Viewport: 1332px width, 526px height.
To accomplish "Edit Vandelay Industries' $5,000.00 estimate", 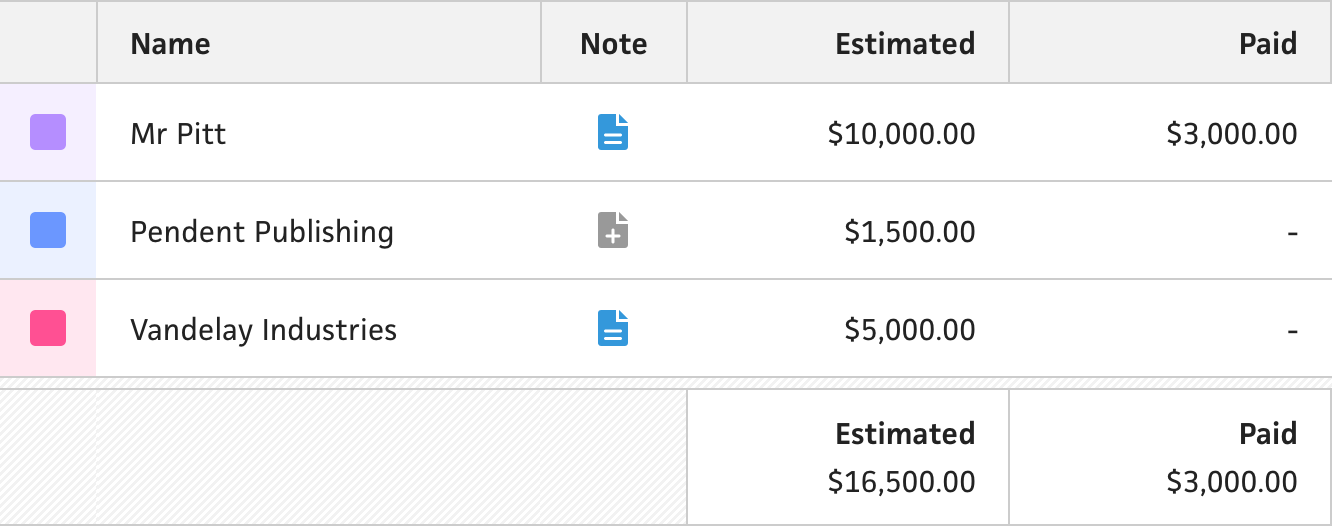I will tap(910, 330).
